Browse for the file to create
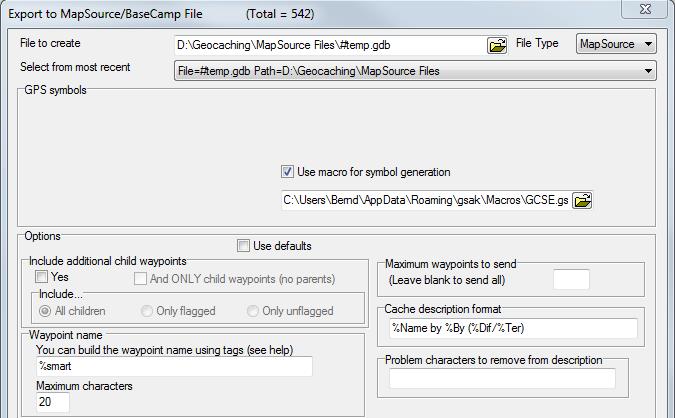The width and height of the screenshot is (675, 418). pyautogui.click(x=497, y=45)
